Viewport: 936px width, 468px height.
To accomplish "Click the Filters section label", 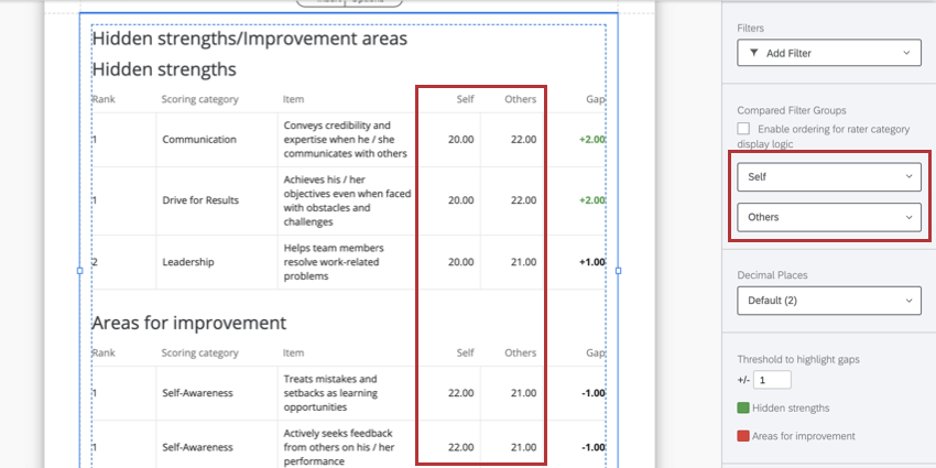I will coord(750,28).
